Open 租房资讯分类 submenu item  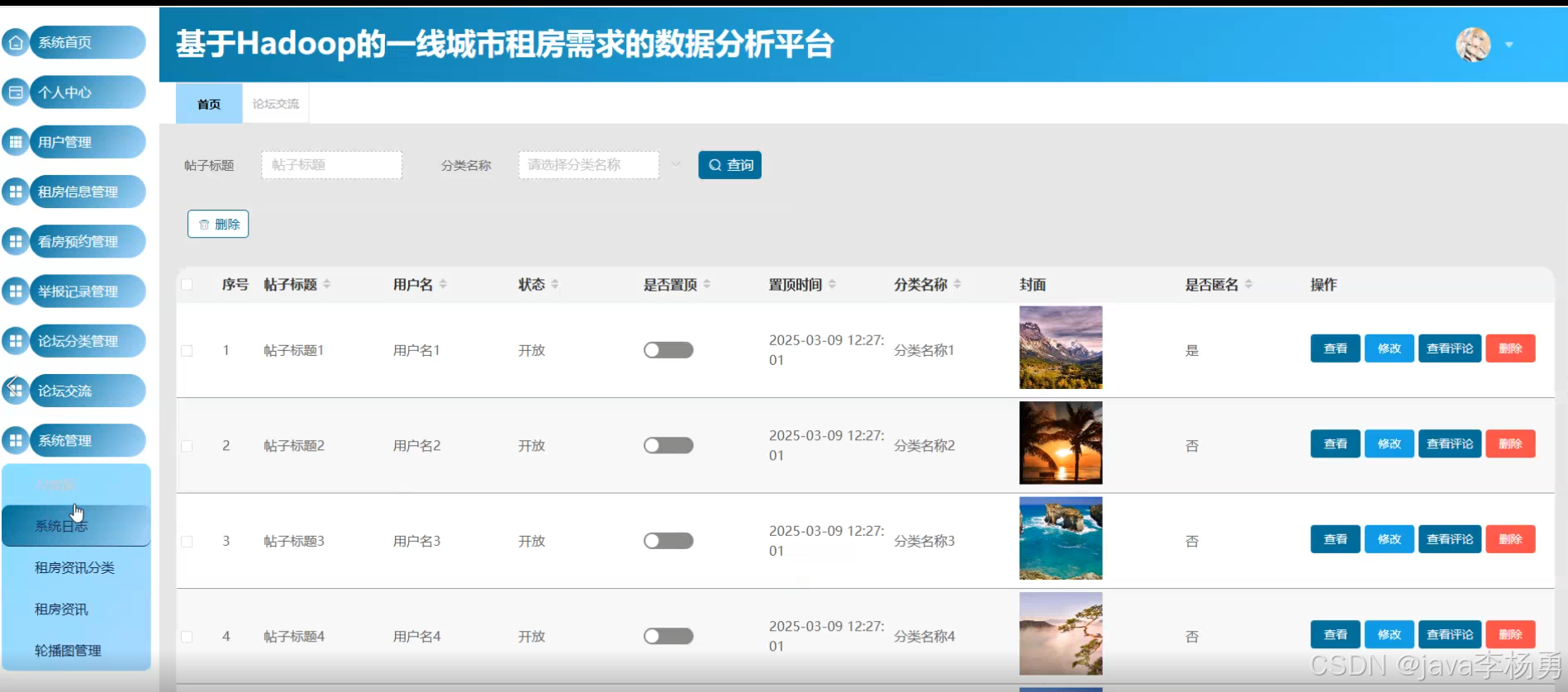coord(76,567)
